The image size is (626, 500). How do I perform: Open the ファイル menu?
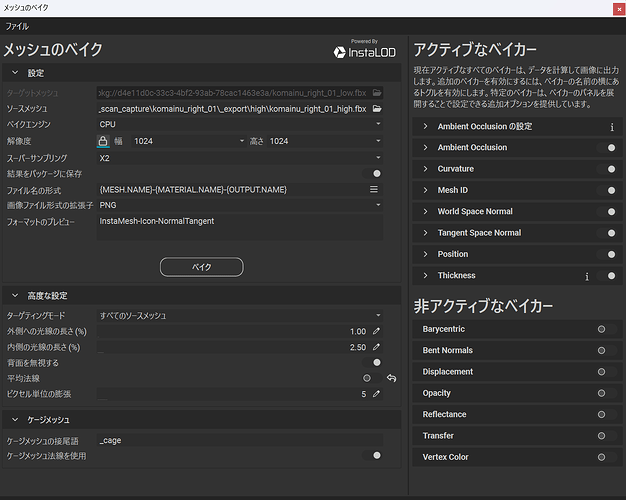17,25
